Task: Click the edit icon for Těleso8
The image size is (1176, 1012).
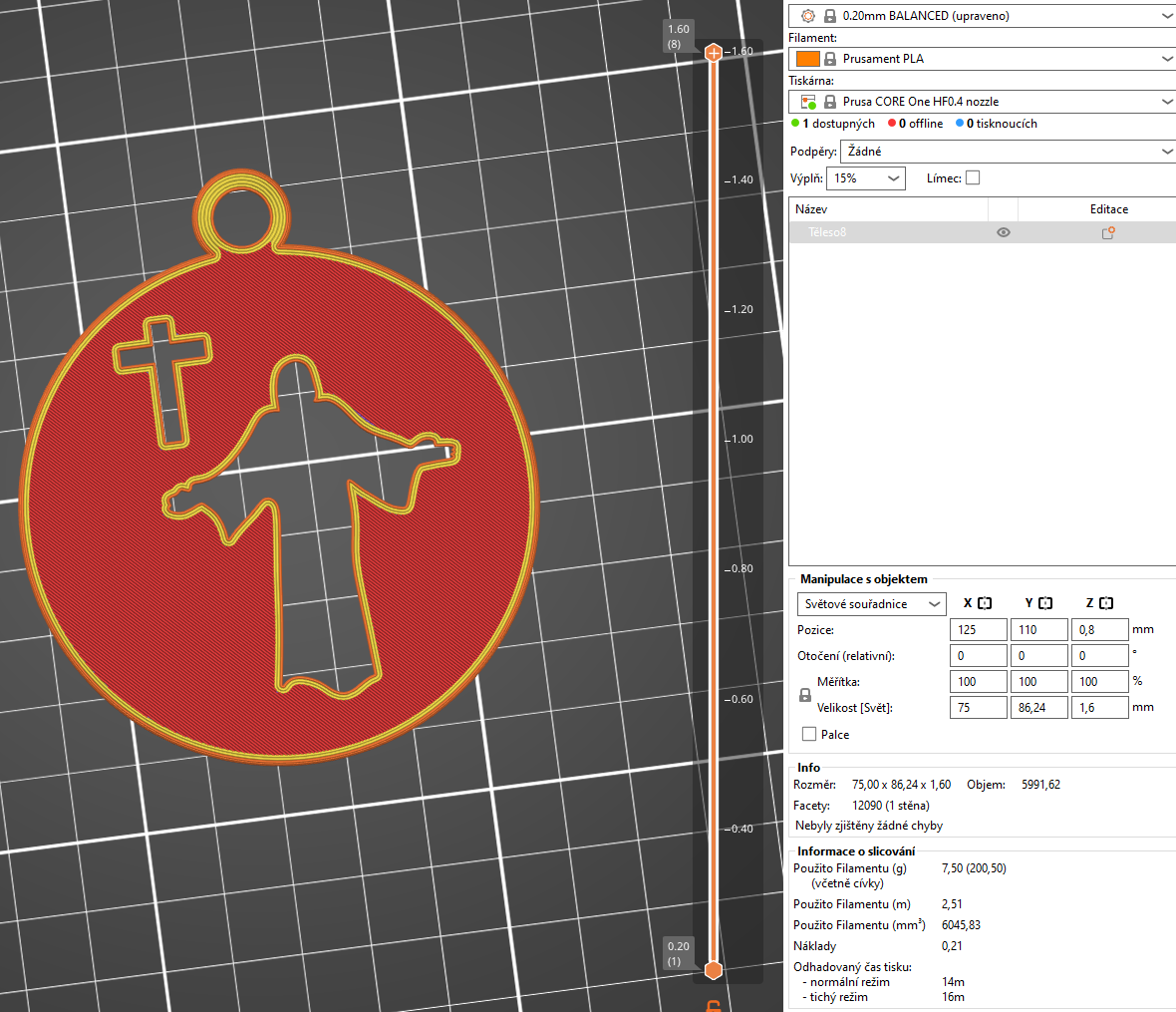Action: point(1107,232)
